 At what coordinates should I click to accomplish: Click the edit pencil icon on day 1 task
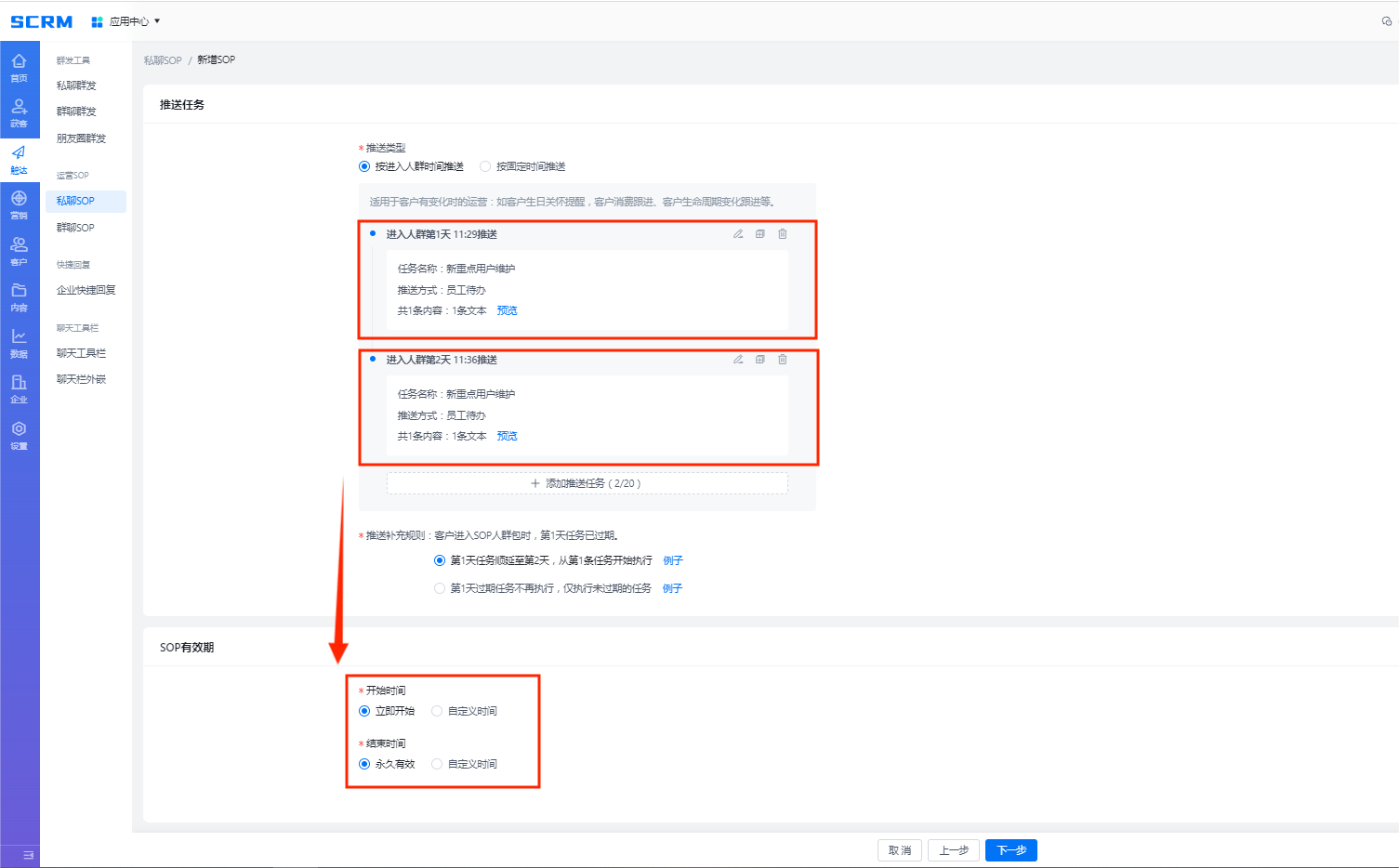738,234
